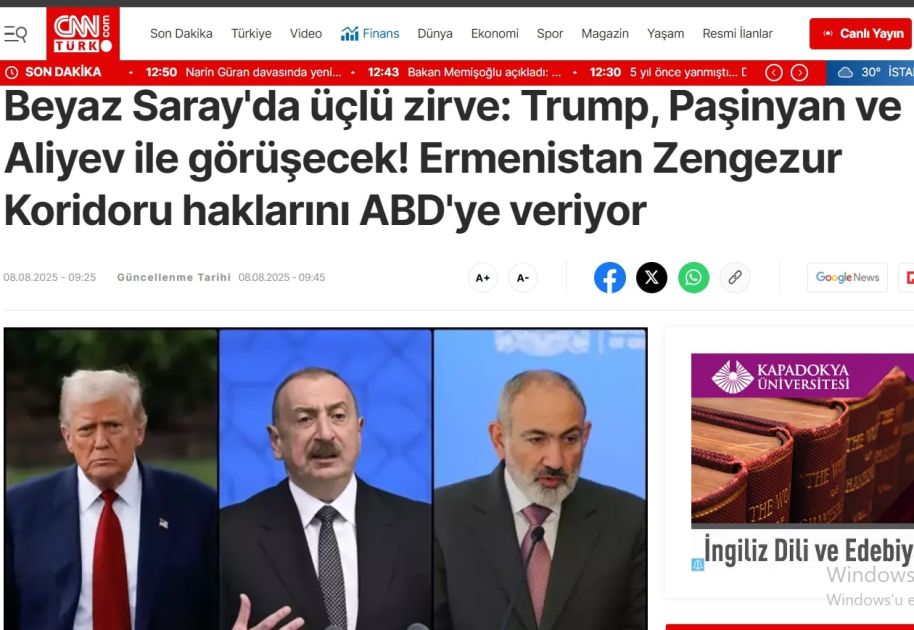
Task: Share article on X
Action: [x=652, y=277]
